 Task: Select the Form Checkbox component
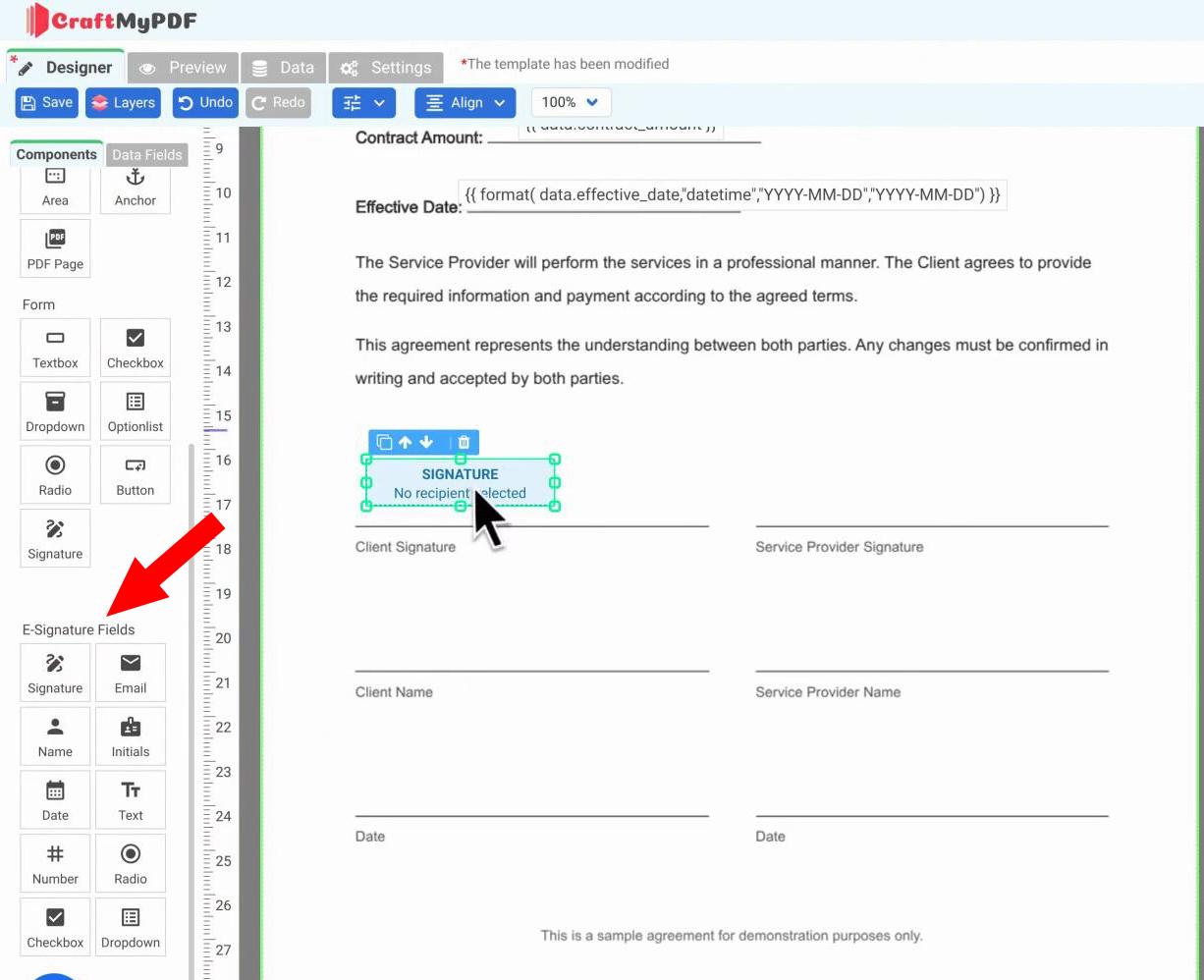[x=136, y=348]
